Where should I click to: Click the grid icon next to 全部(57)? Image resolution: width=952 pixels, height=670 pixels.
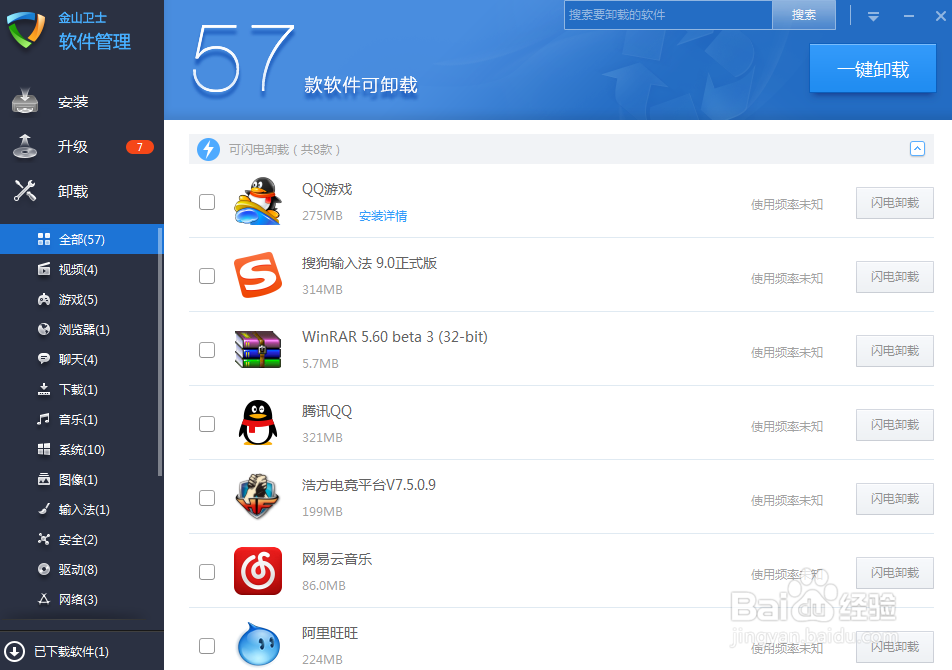pos(44,239)
